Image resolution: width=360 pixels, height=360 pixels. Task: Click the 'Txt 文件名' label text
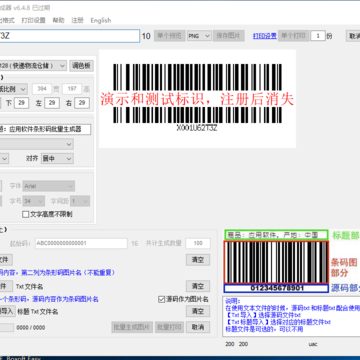click(29, 286)
